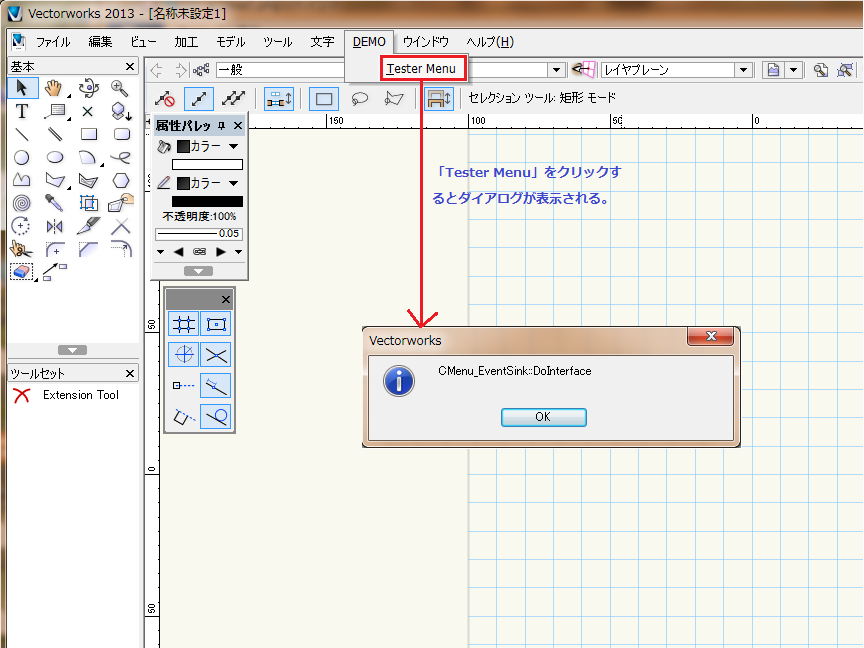Open the ファイル menu

pyautogui.click(x=53, y=42)
